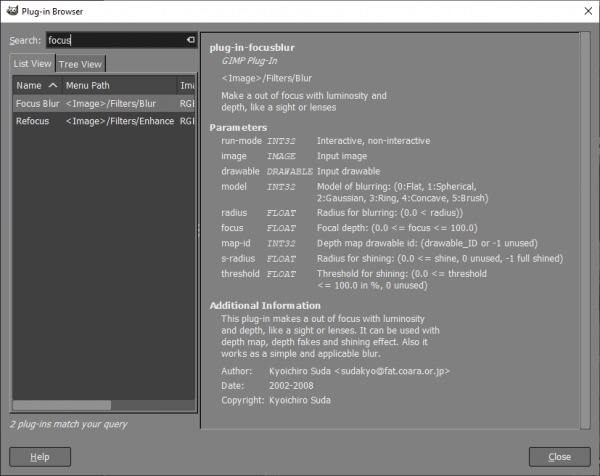Sort by the Menu Path column header
Viewport: 600px width, 476px height.
(x=119, y=85)
